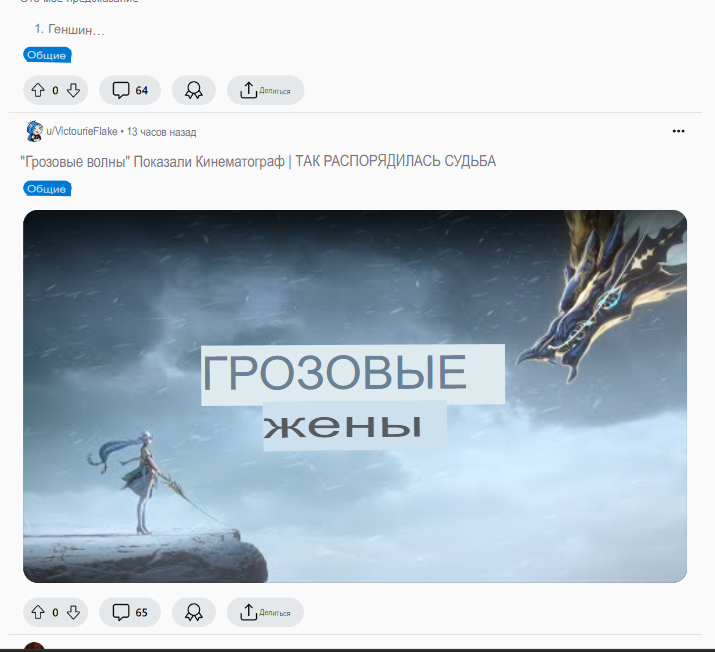Image resolution: width=715 pixels, height=652 pixels.
Task: Click the timestamp "13 часов назад"
Action: 161,132
